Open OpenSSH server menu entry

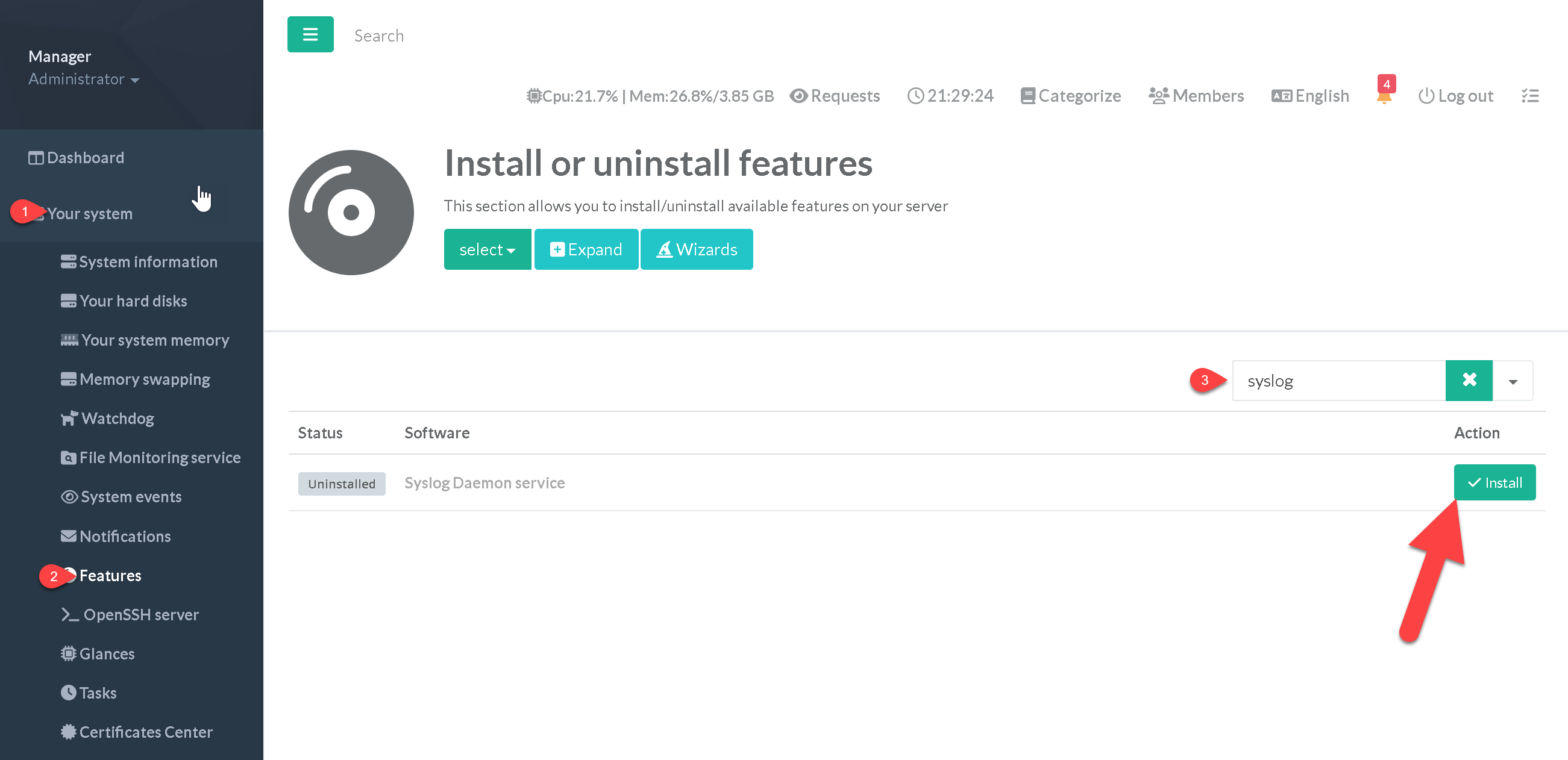[140, 615]
